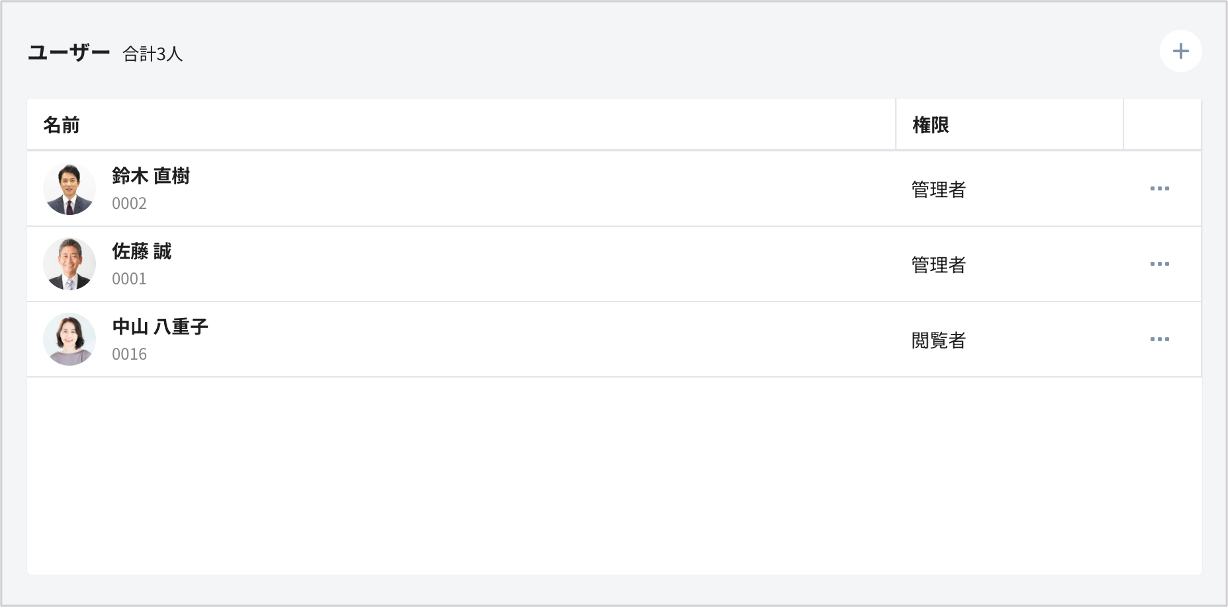Click 鈴木 直樹's profile photo
Viewport: 1228px width, 608px height.
coord(70,189)
